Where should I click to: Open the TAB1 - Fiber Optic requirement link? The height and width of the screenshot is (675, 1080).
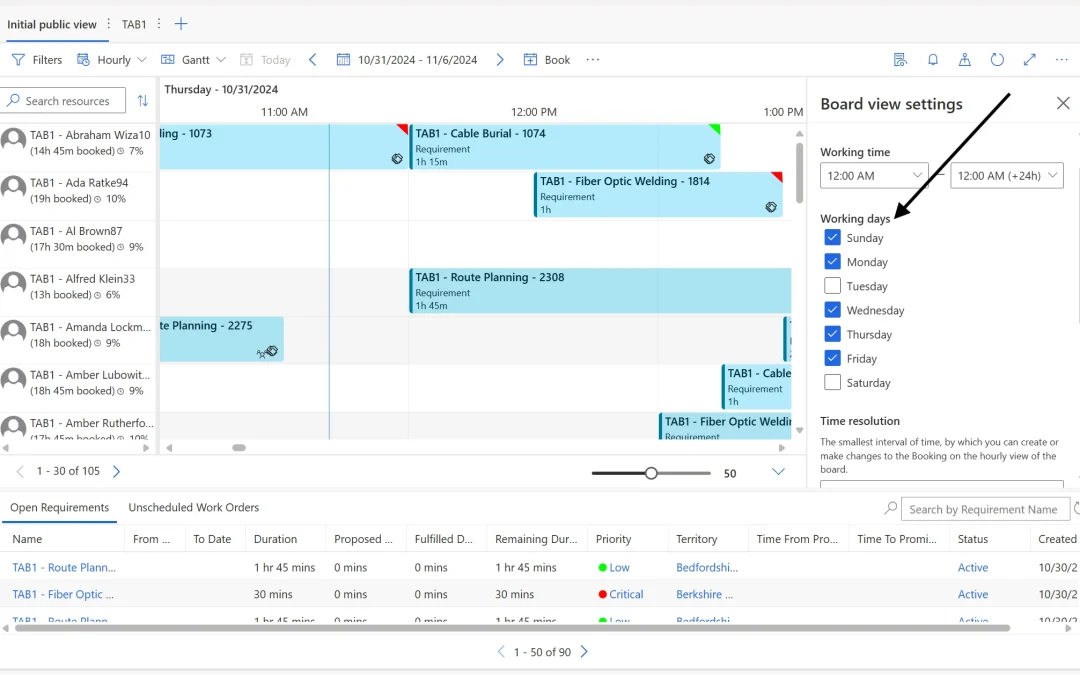coord(63,594)
